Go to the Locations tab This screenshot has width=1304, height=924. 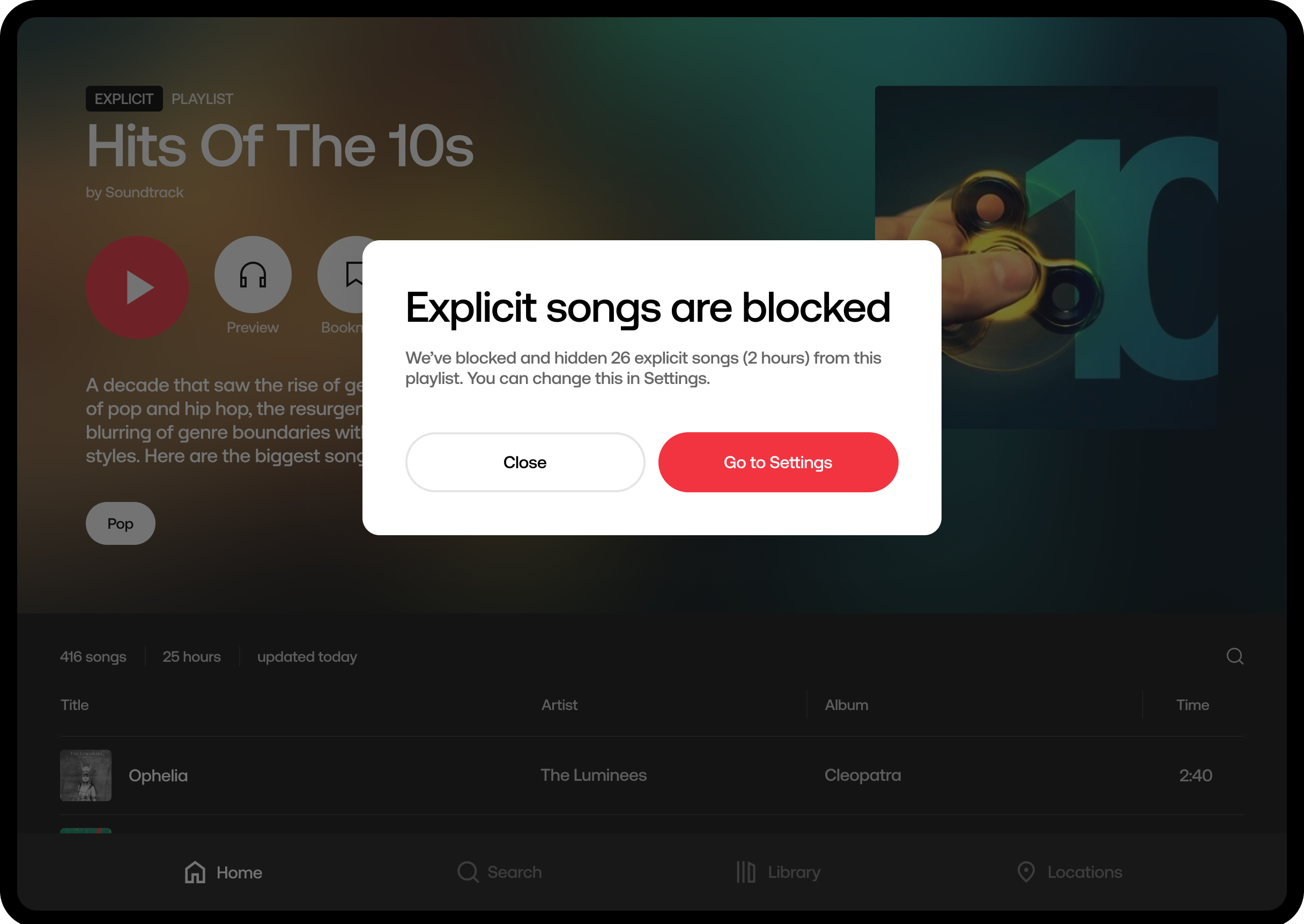1070,871
